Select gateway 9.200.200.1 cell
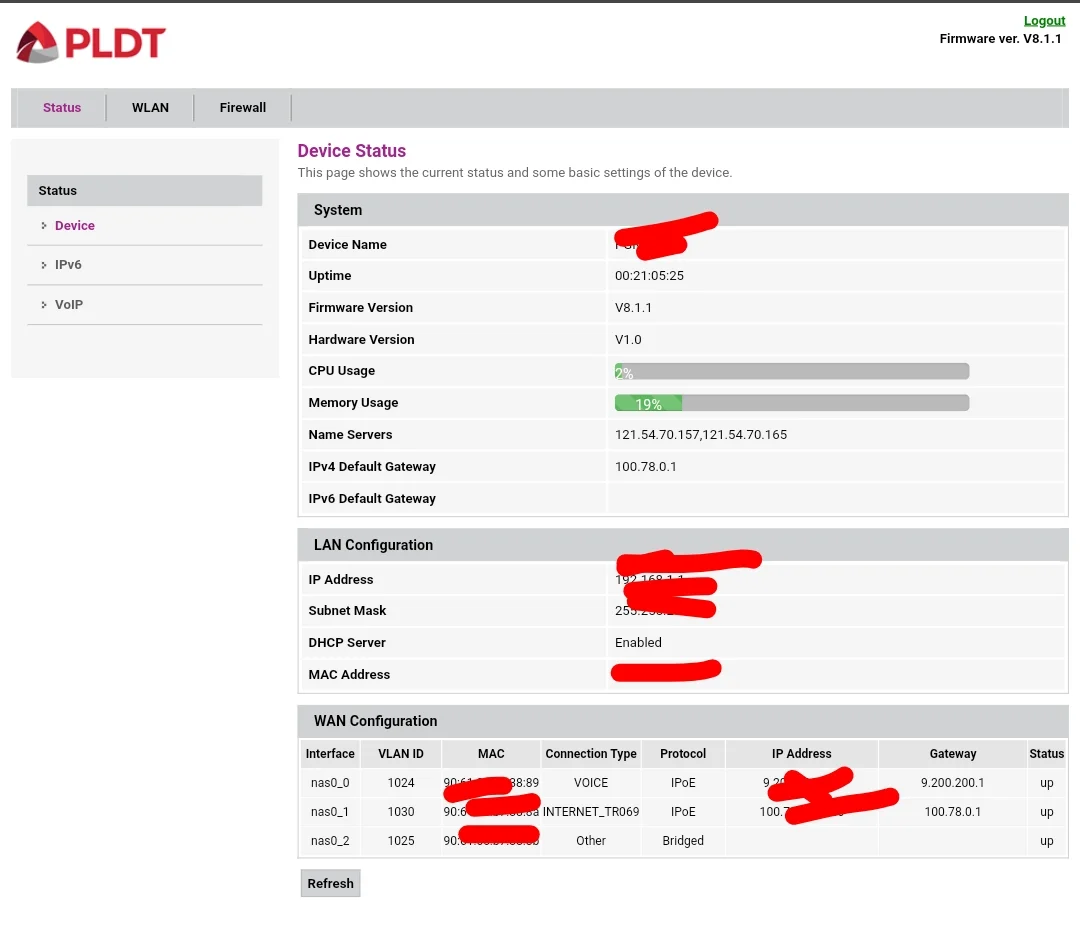The height and width of the screenshot is (932, 1080). (x=953, y=783)
